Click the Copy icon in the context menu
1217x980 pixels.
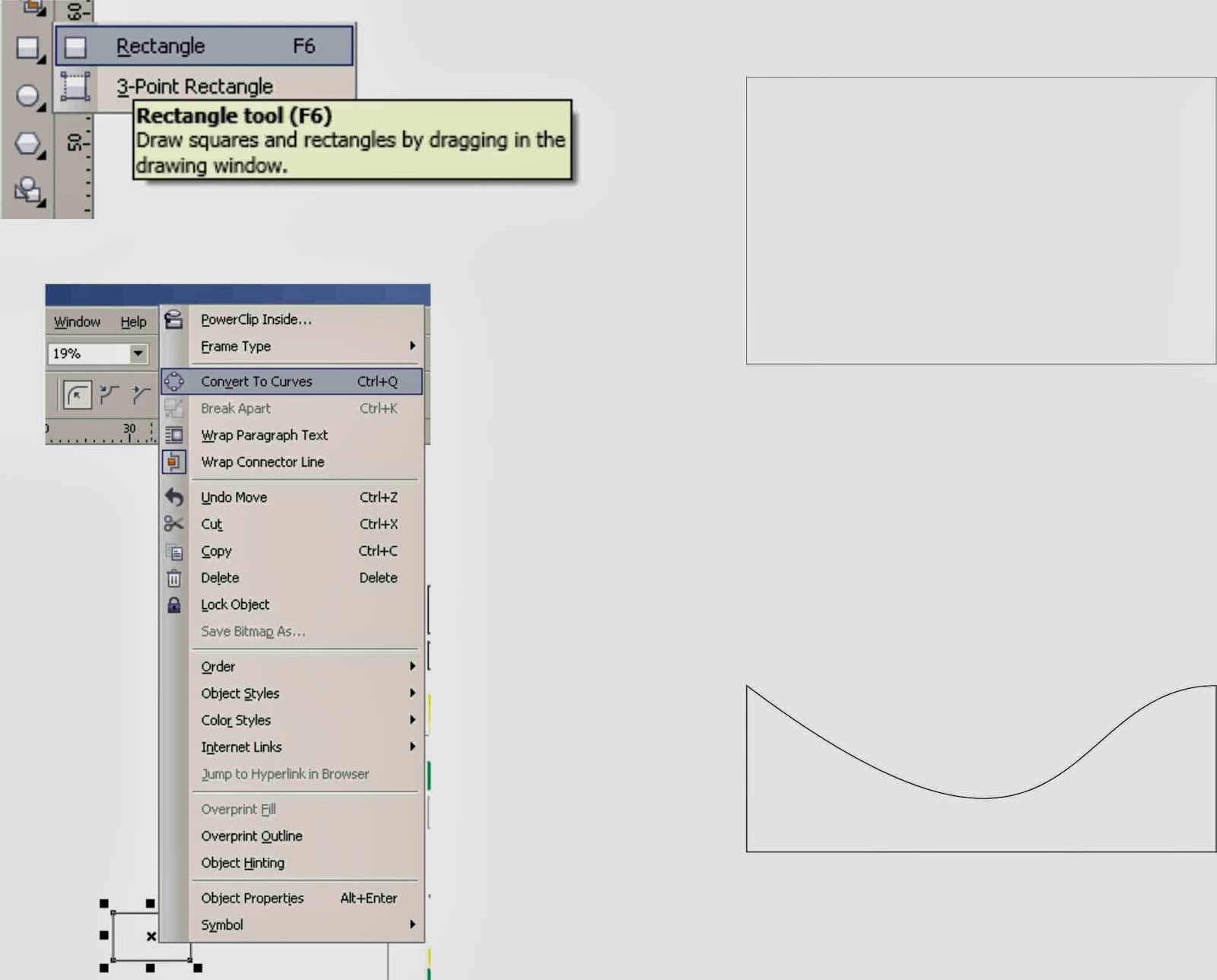[174, 551]
